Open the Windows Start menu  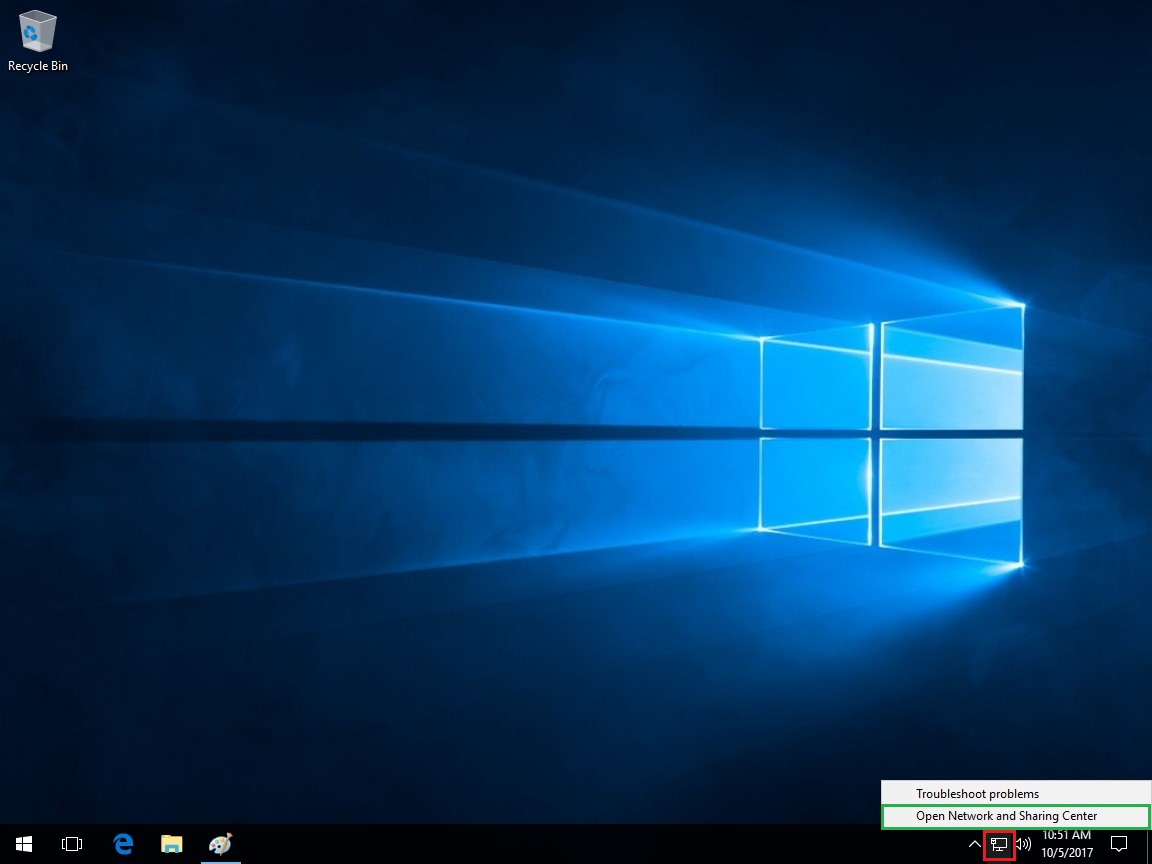pyautogui.click(x=24, y=844)
